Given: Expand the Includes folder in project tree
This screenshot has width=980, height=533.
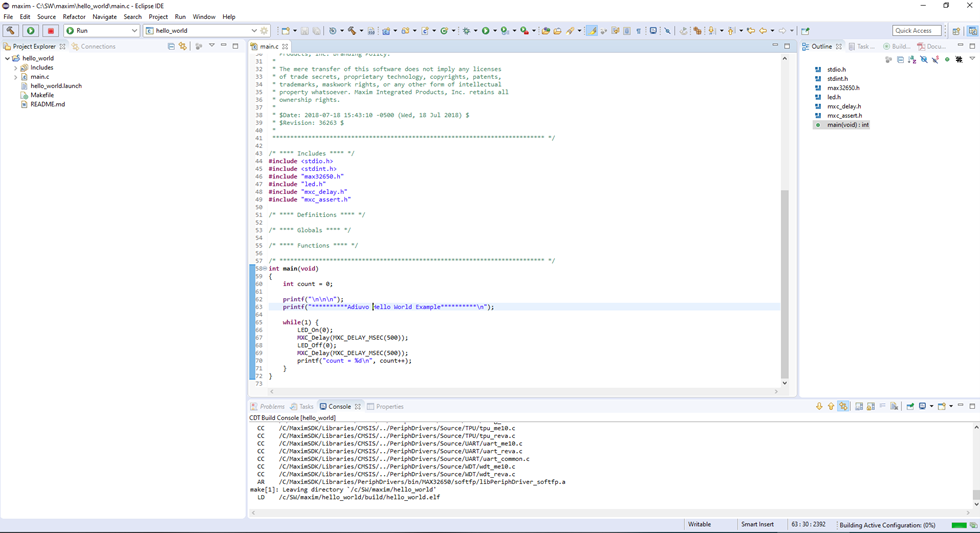Looking at the screenshot, I should [x=16, y=68].
